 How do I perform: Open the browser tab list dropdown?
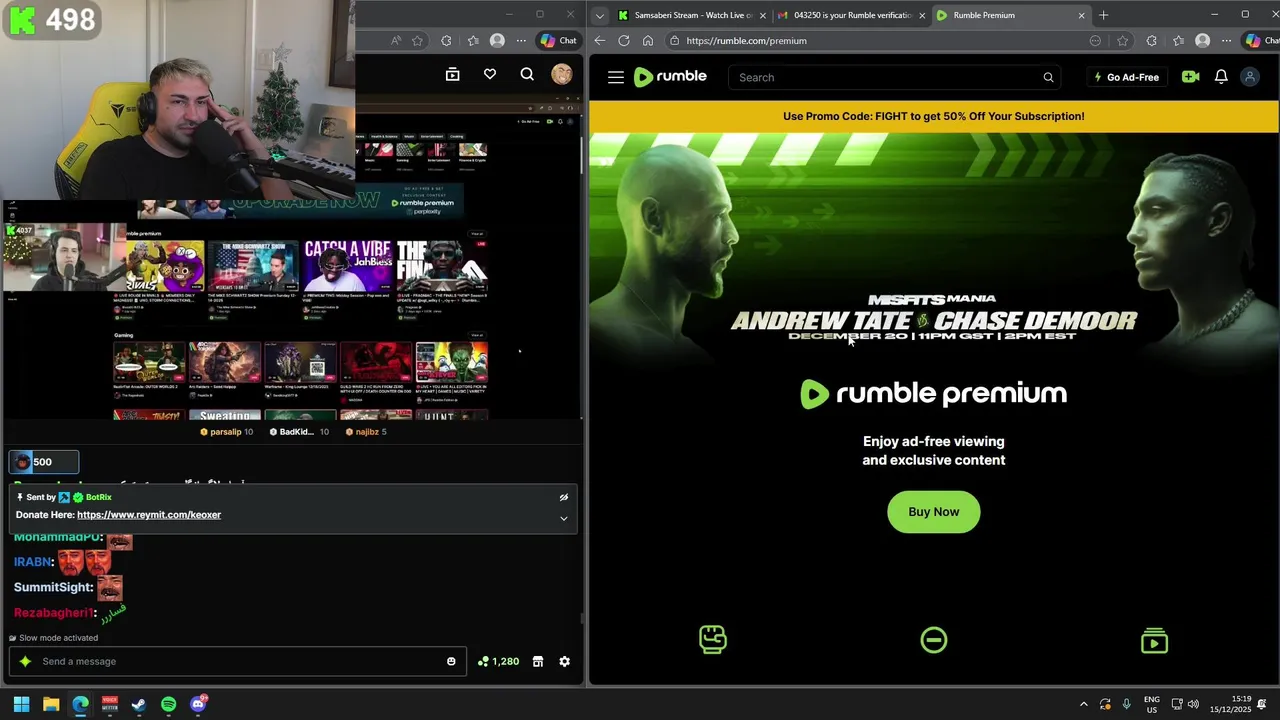point(599,15)
